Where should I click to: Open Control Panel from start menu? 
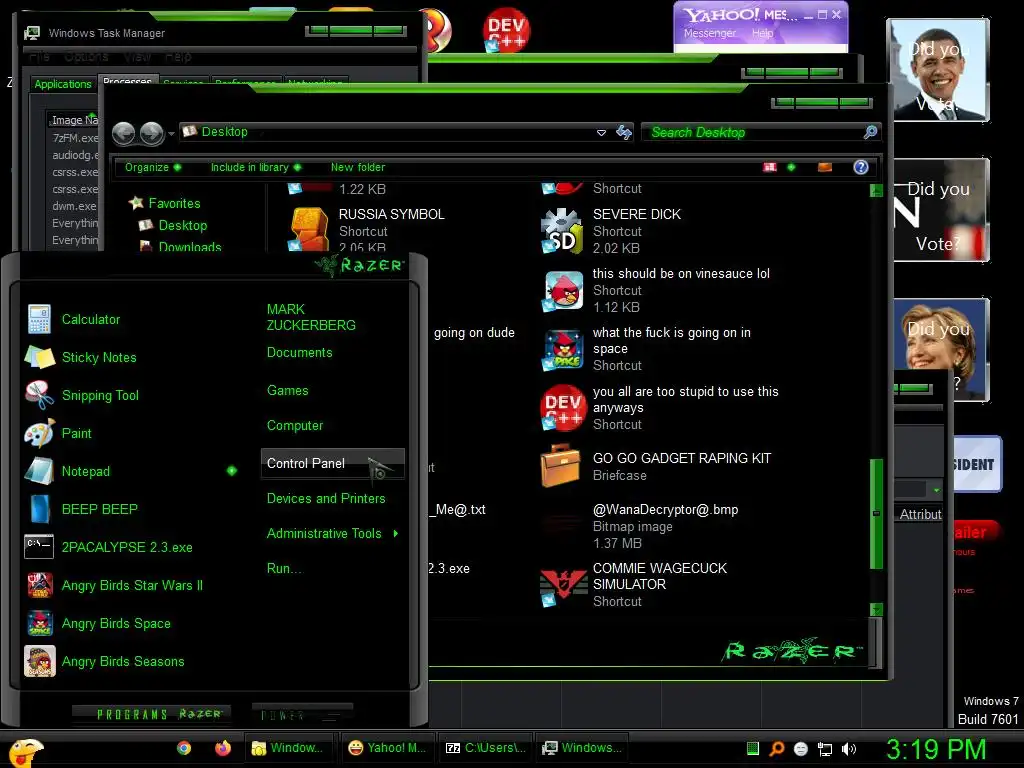332,463
